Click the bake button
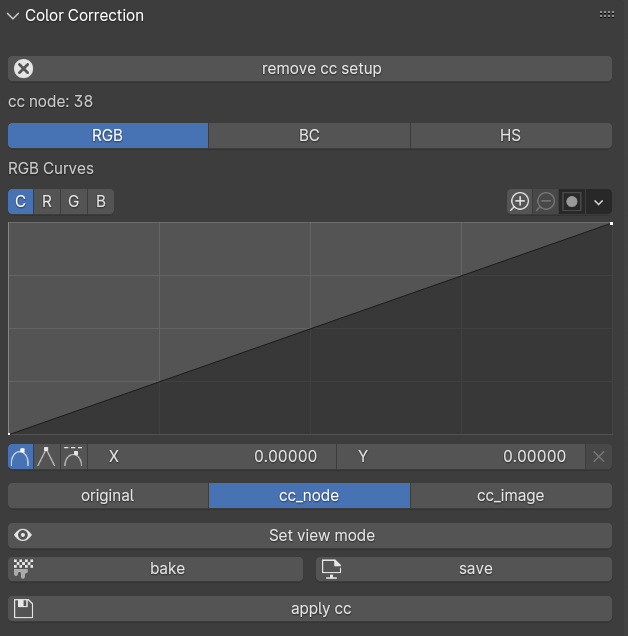The width and height of the screenshot is (628, 636). pos(155,569)
